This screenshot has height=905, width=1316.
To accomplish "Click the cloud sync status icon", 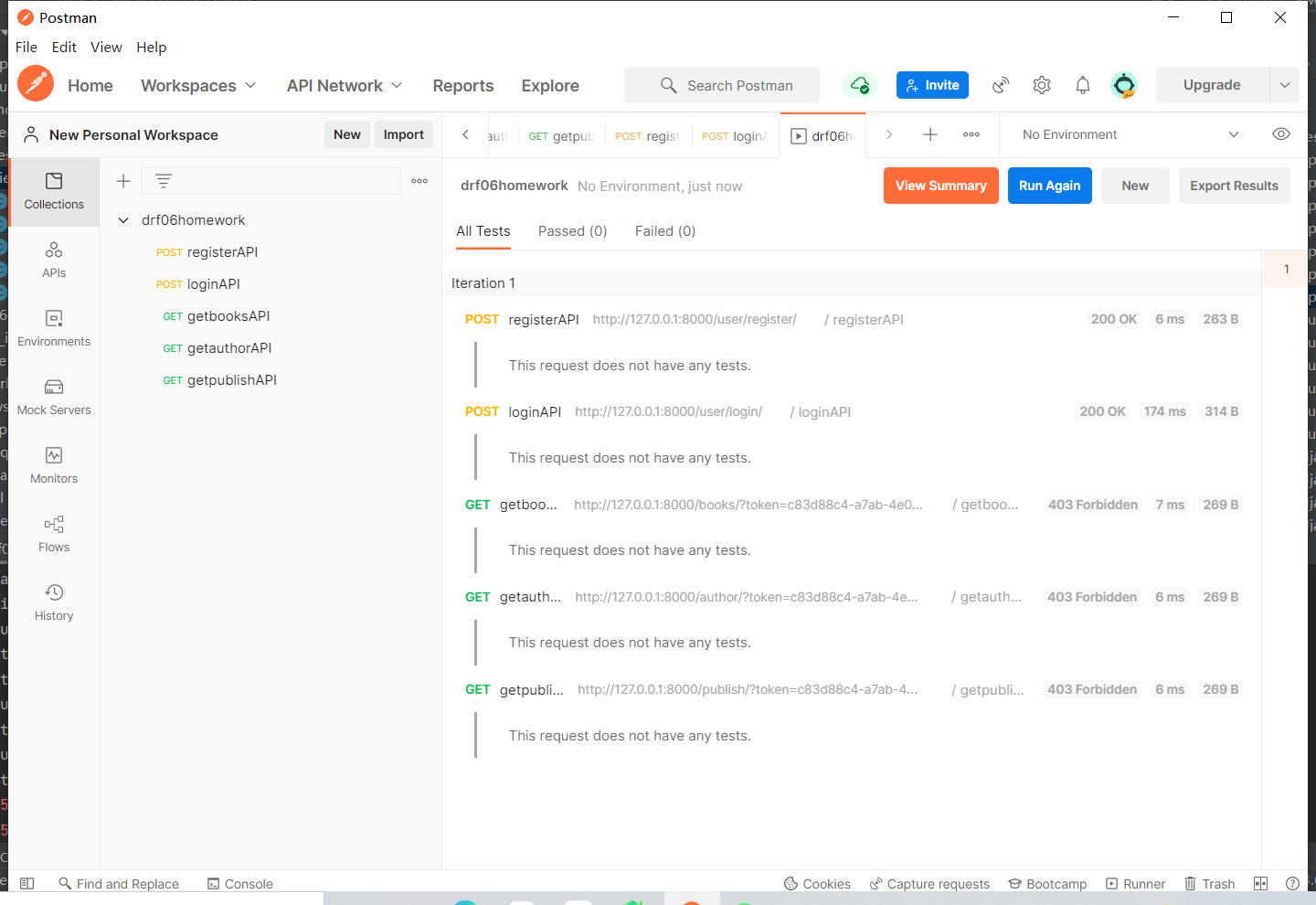I will tap(859, 85).
